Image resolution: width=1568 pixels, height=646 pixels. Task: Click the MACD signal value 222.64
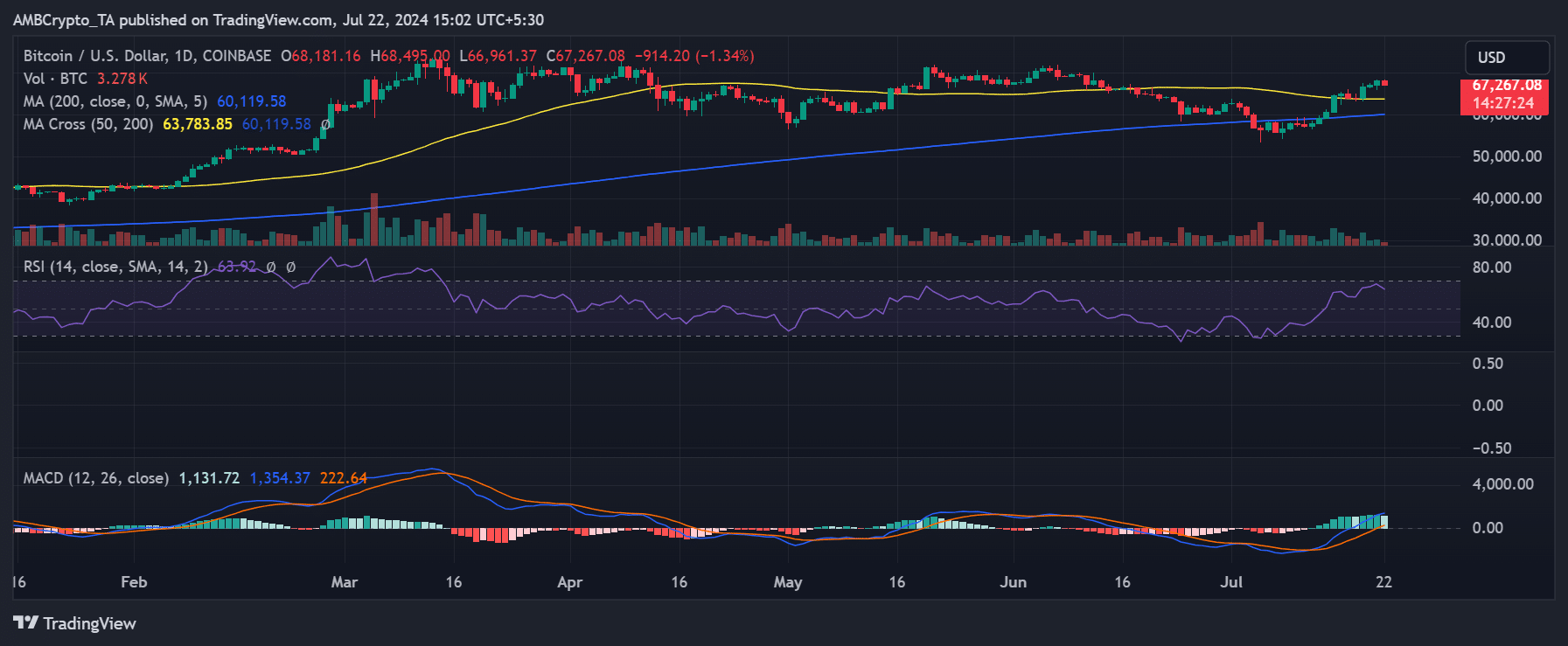[344, 478]
